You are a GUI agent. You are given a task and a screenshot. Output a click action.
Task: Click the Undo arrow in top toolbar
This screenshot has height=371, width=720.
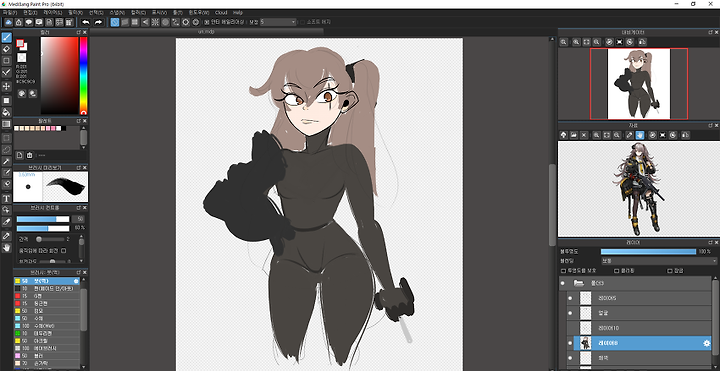click(86, 22)
